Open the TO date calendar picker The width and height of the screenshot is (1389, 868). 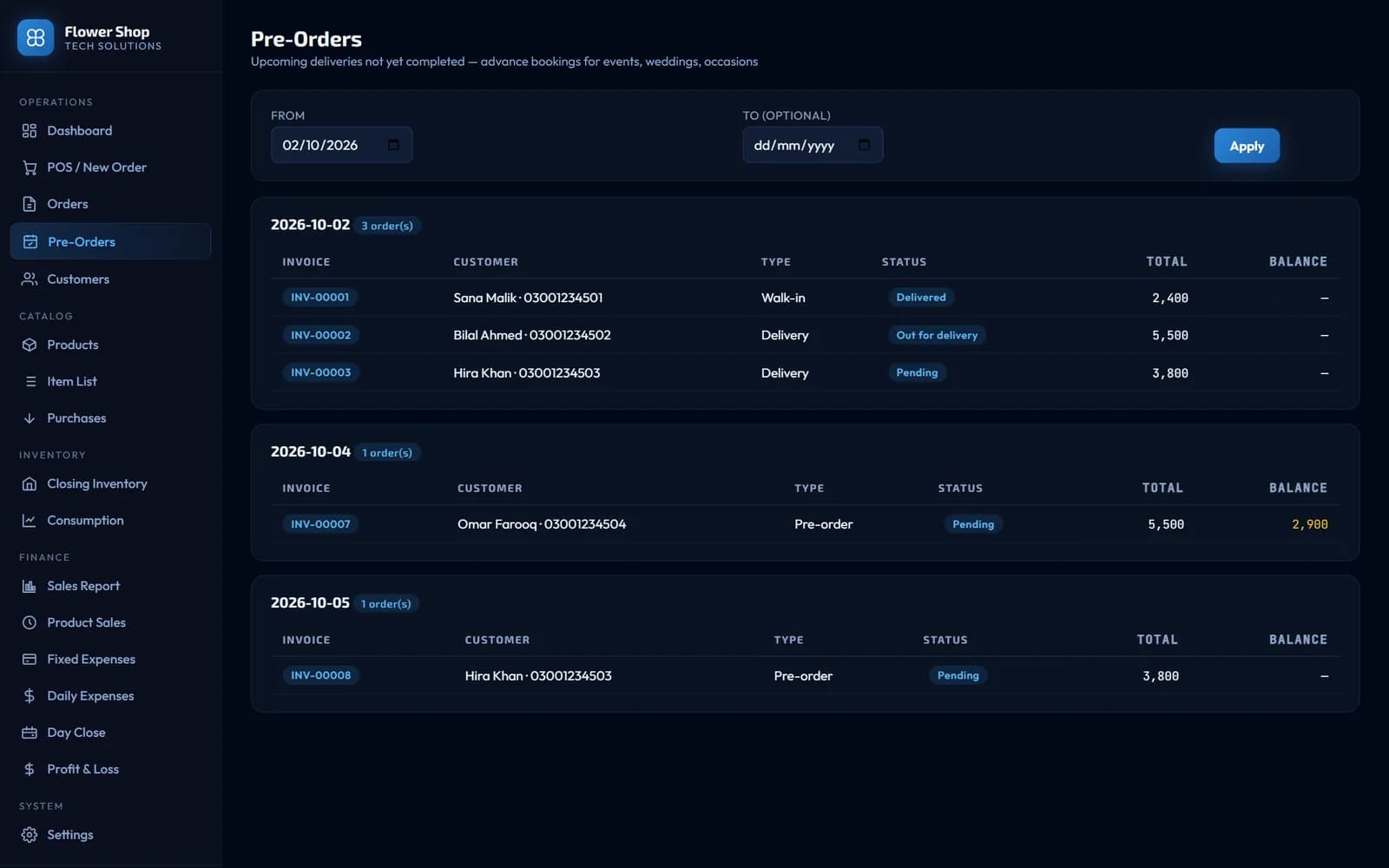pyautogui.click(x=864, y=145)
